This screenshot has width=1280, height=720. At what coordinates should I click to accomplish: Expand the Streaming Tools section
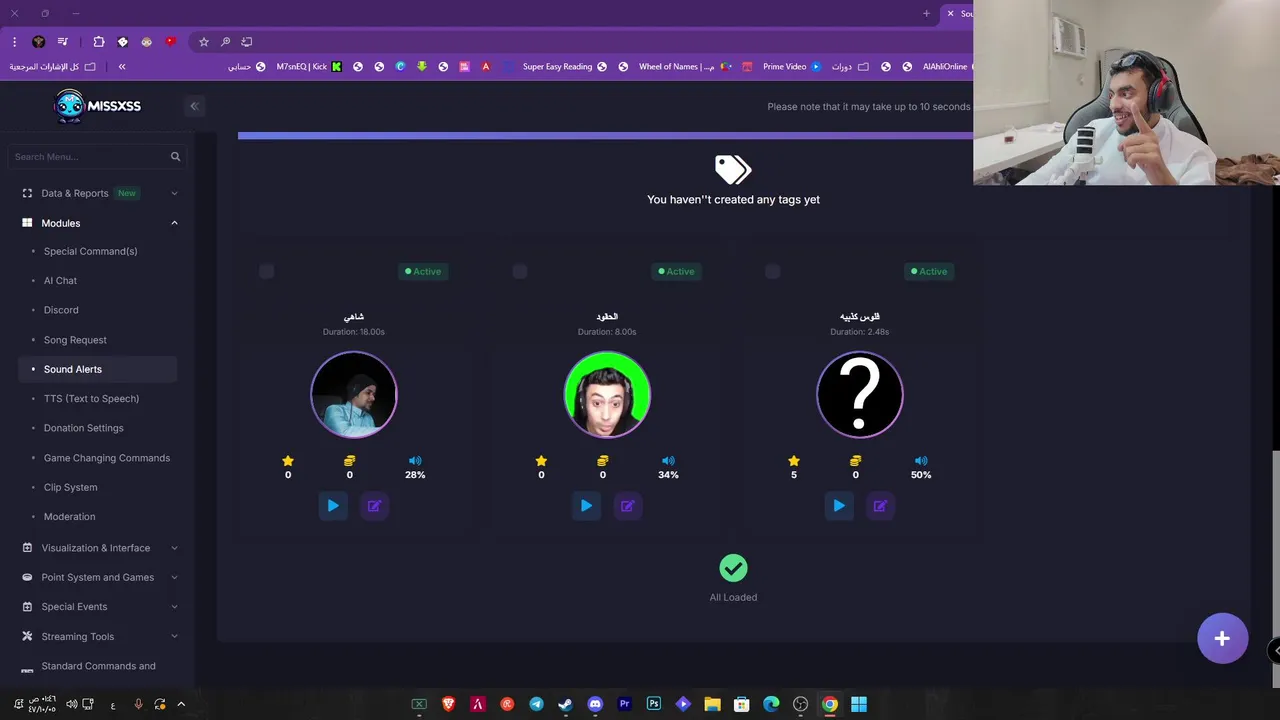[x=98, y=636]
